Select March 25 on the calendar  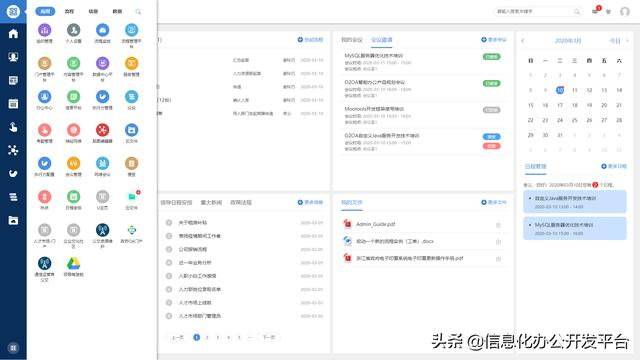click(574, 120)
